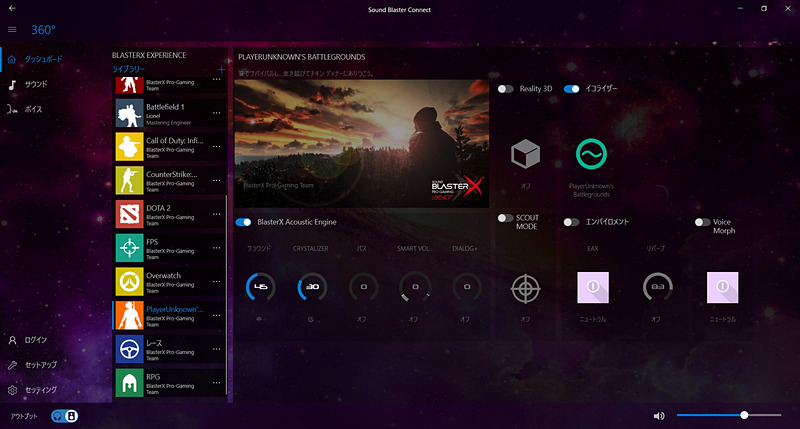The image size is (800, 429).
Task: Select DOTA 2 profile name
Action: [x=159, y=208]
